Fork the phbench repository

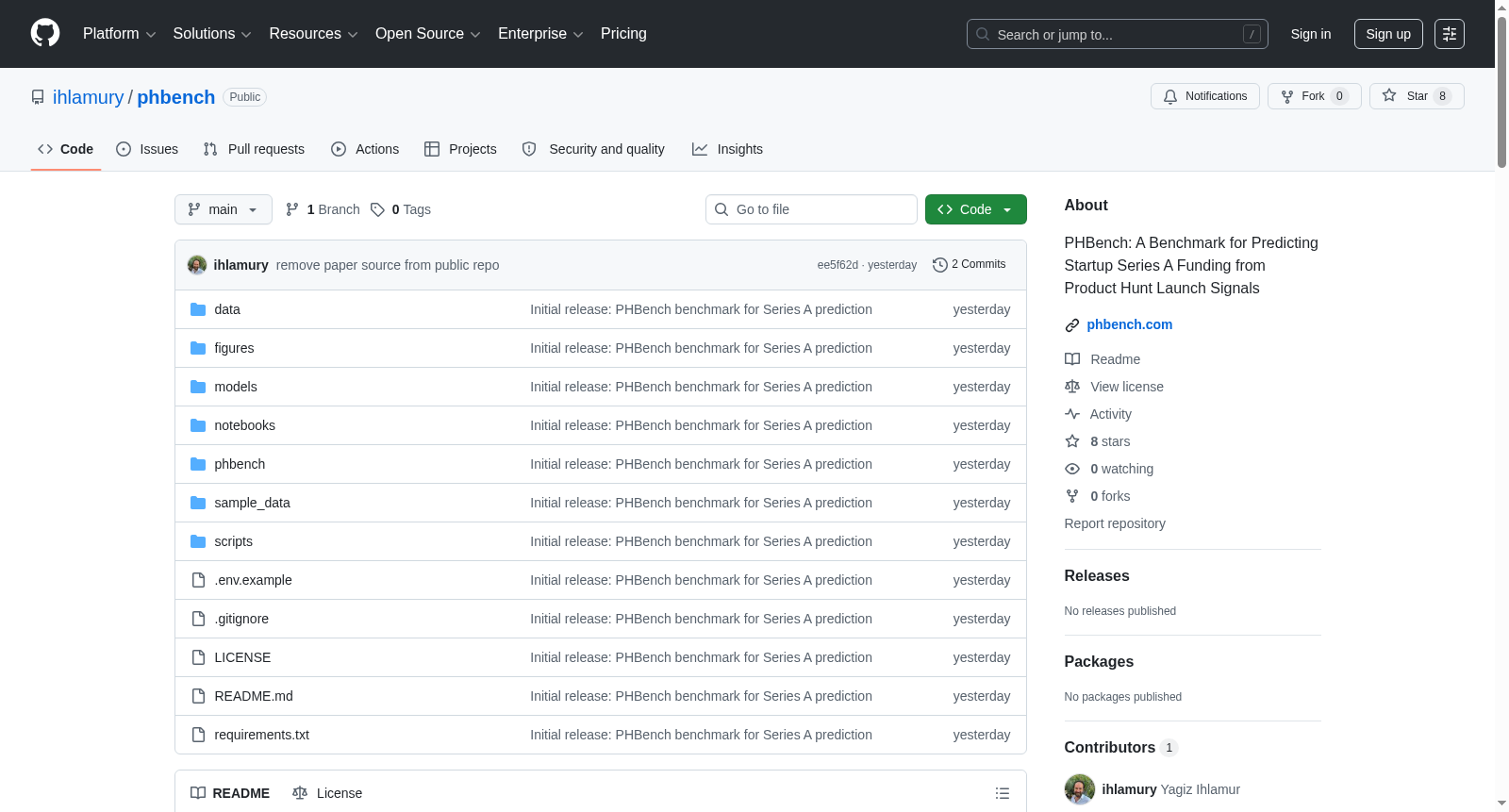pyautogui.click(x=1315, y=96)
